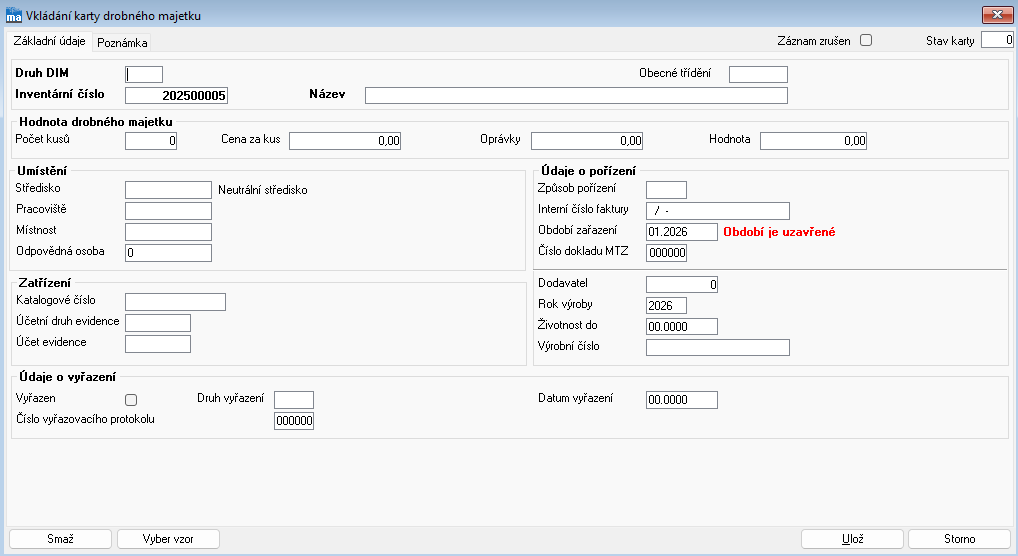Click the Dodavatel input field
Viewport: 1018px width, 556px height.
pos(682,284)
